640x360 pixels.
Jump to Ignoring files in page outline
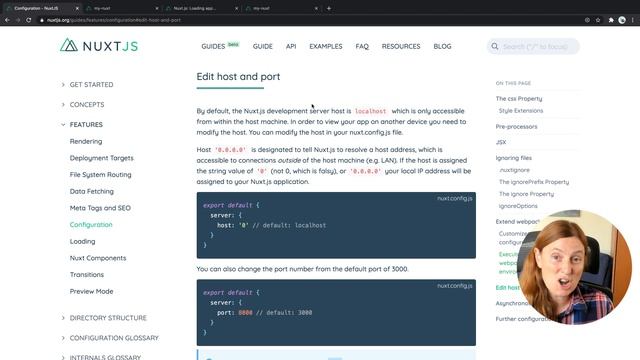(513, 158)
